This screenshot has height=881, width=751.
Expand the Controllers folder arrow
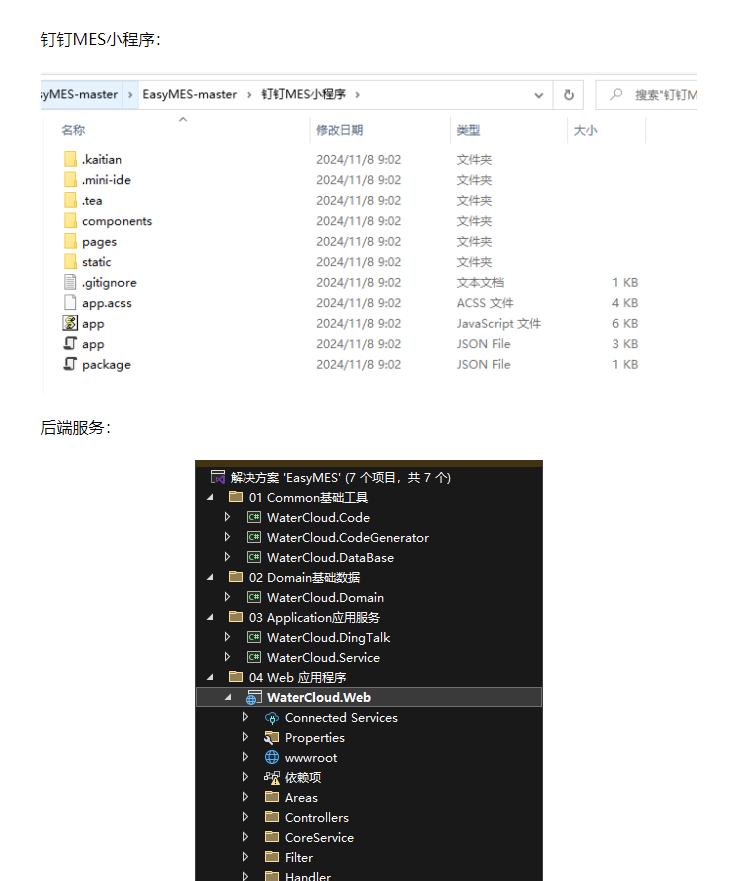(245, 817)
